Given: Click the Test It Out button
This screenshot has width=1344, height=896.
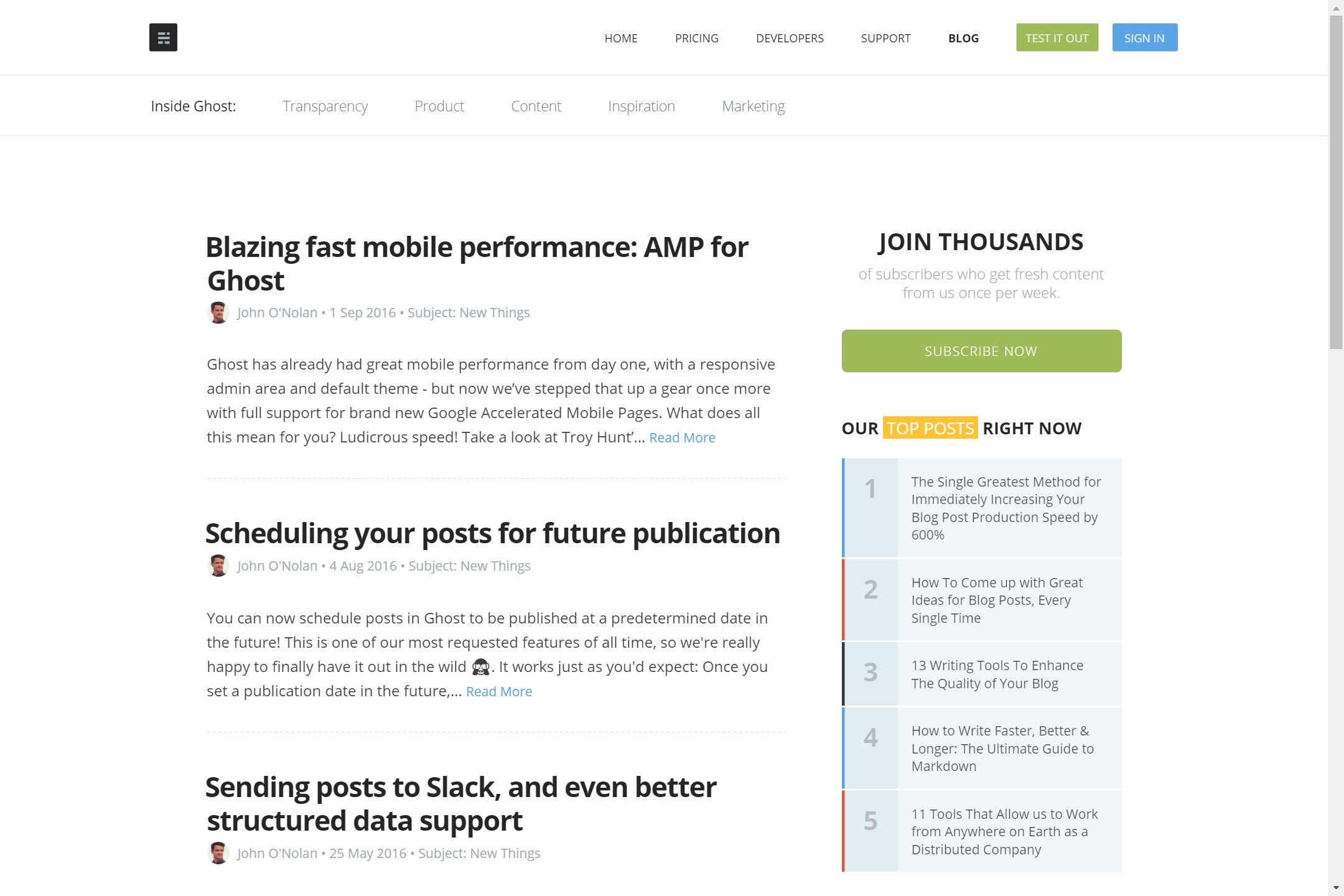Looking at the screenshot, I should tap(1057, 37).
